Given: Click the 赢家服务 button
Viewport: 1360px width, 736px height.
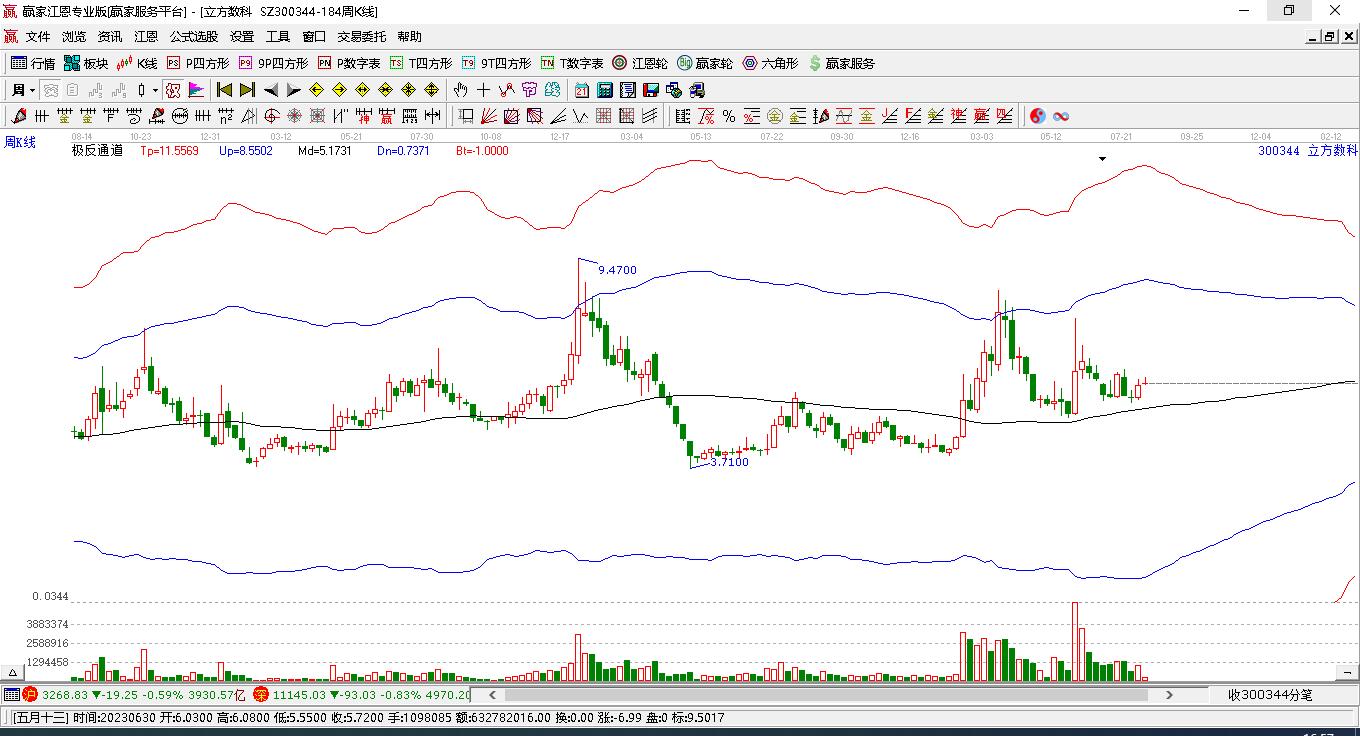Looking at the screenshot, I should coord(841,63).
